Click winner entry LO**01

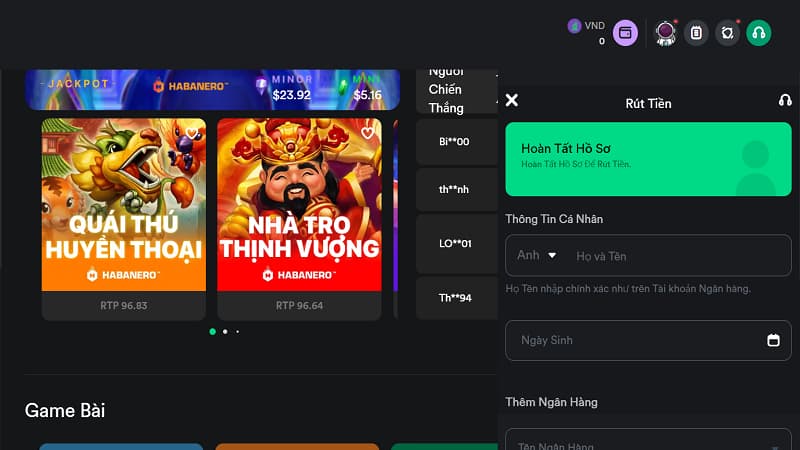coord(457,244)
